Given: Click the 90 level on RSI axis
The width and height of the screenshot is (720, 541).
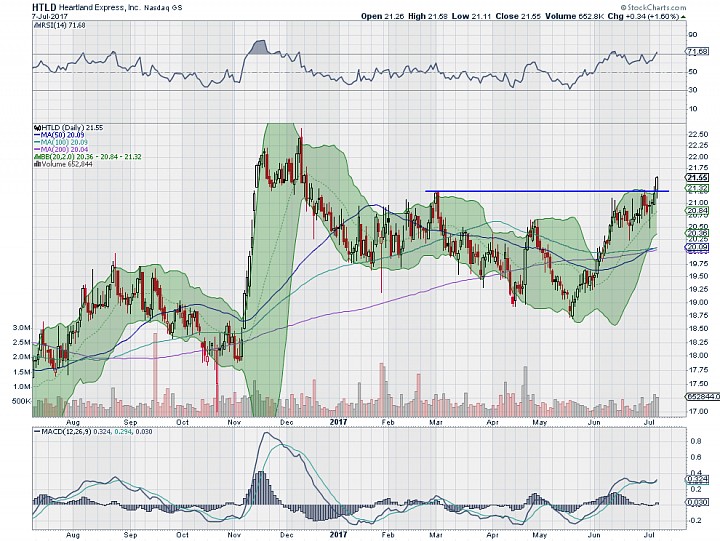Looking at the screenshot, I should click(x=693, y=35).
